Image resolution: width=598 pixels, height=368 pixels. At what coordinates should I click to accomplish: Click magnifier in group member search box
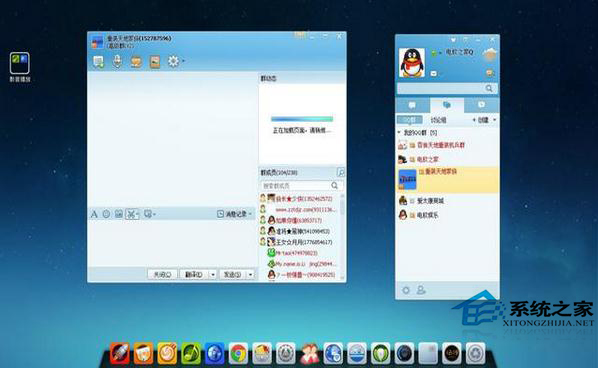pyautogui.click(x=334, y=185)
